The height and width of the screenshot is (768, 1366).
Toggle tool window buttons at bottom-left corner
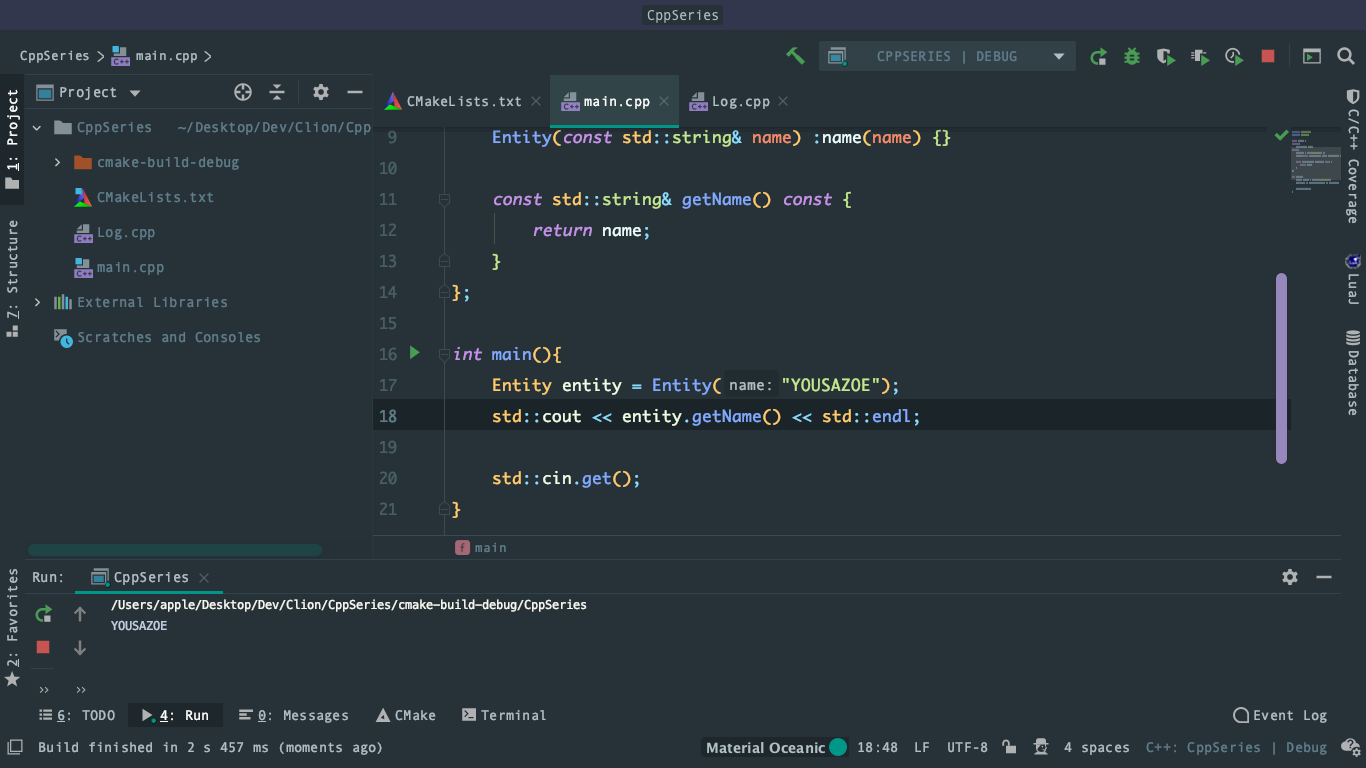tap(15, 747)
